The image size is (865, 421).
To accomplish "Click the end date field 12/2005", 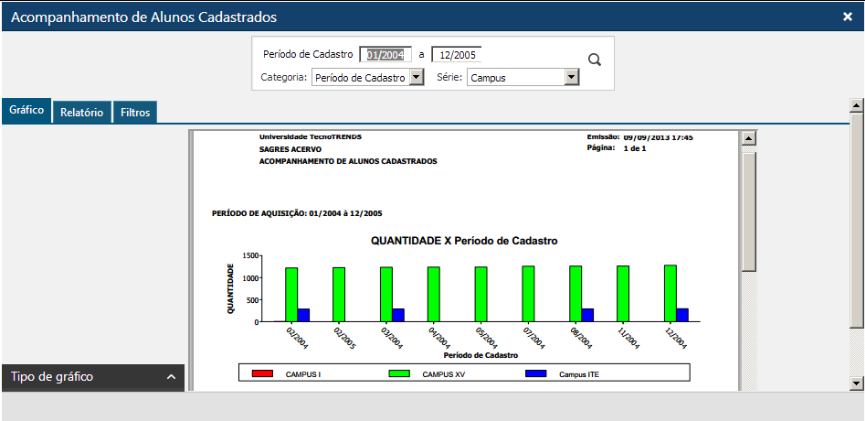I will click(457, 55).
